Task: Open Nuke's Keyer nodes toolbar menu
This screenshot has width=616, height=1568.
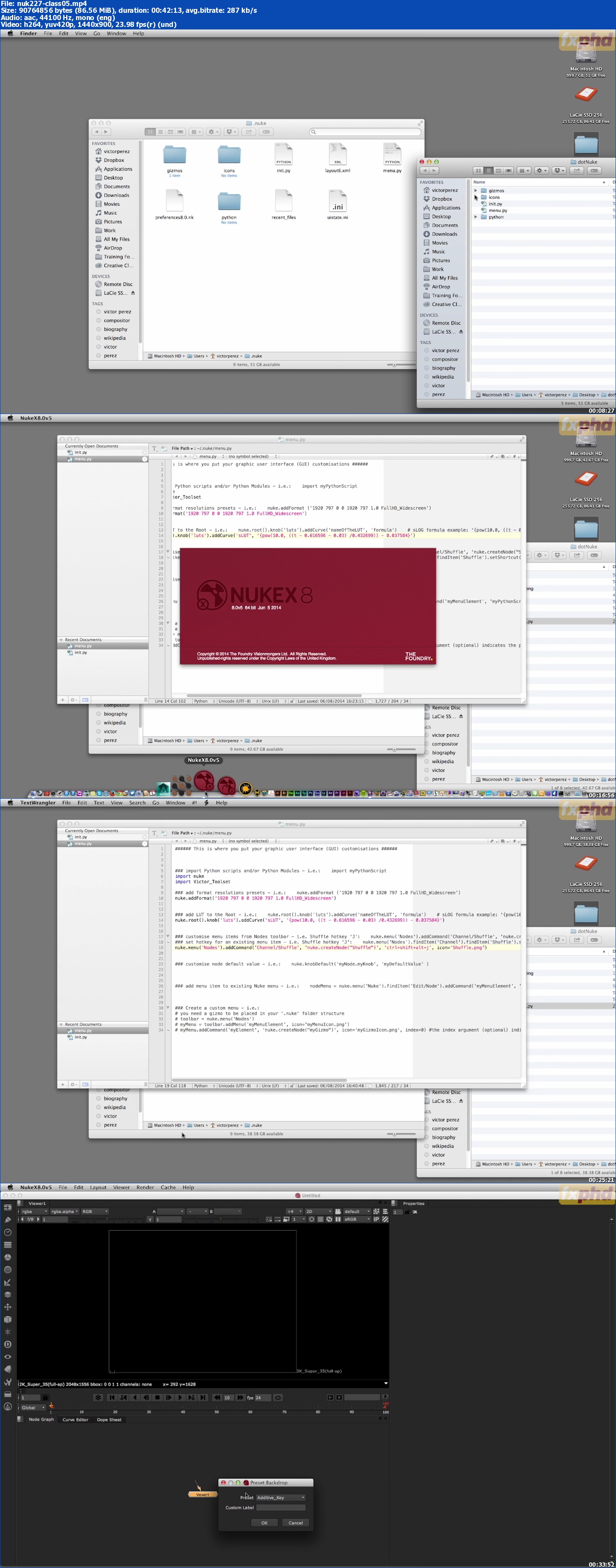Action: (8, 1282)
